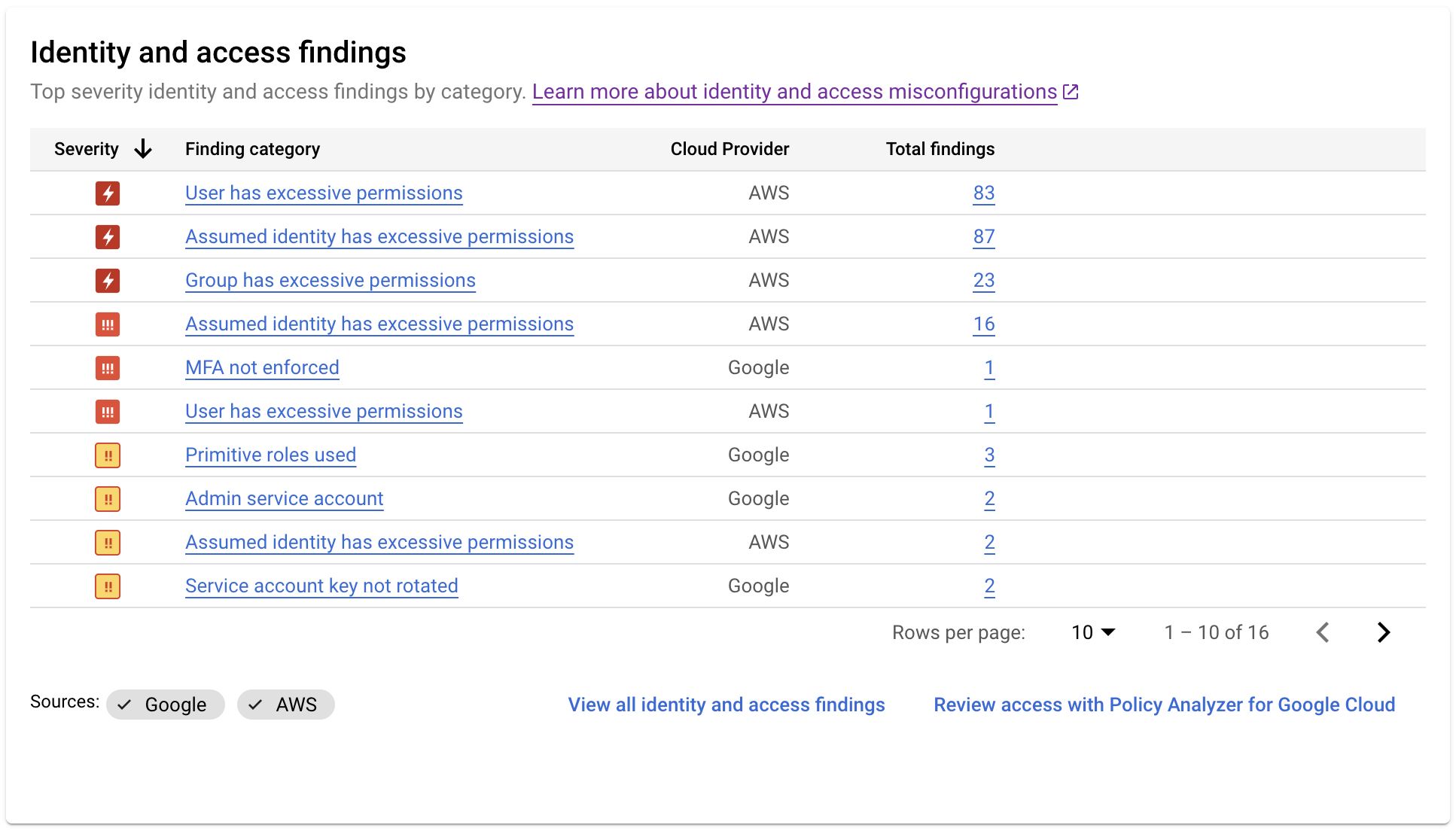Click critical severity icon for User excessive permissions
The height and width of the screenshot is (831, 1456).
point(108,193)
